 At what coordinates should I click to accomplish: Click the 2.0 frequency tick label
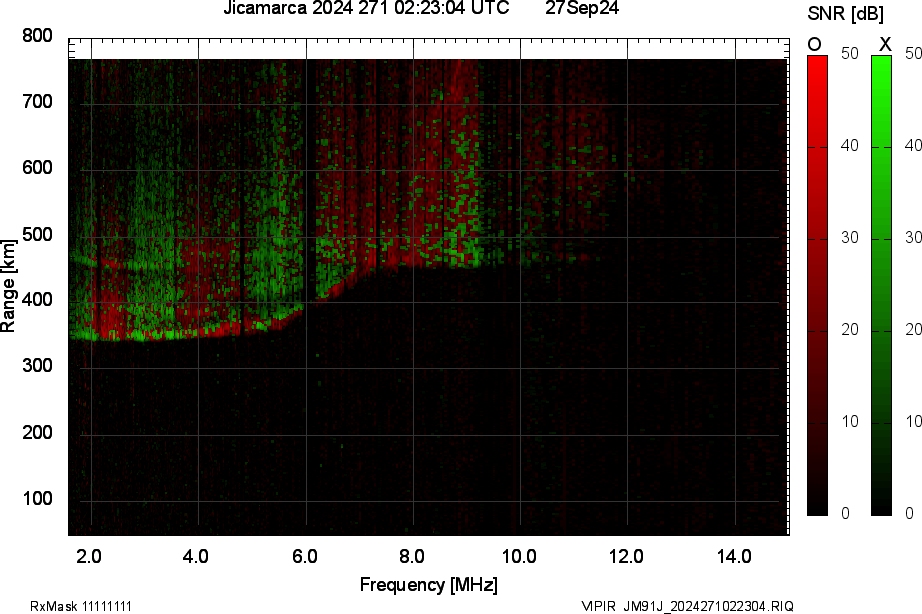point(89,556)
